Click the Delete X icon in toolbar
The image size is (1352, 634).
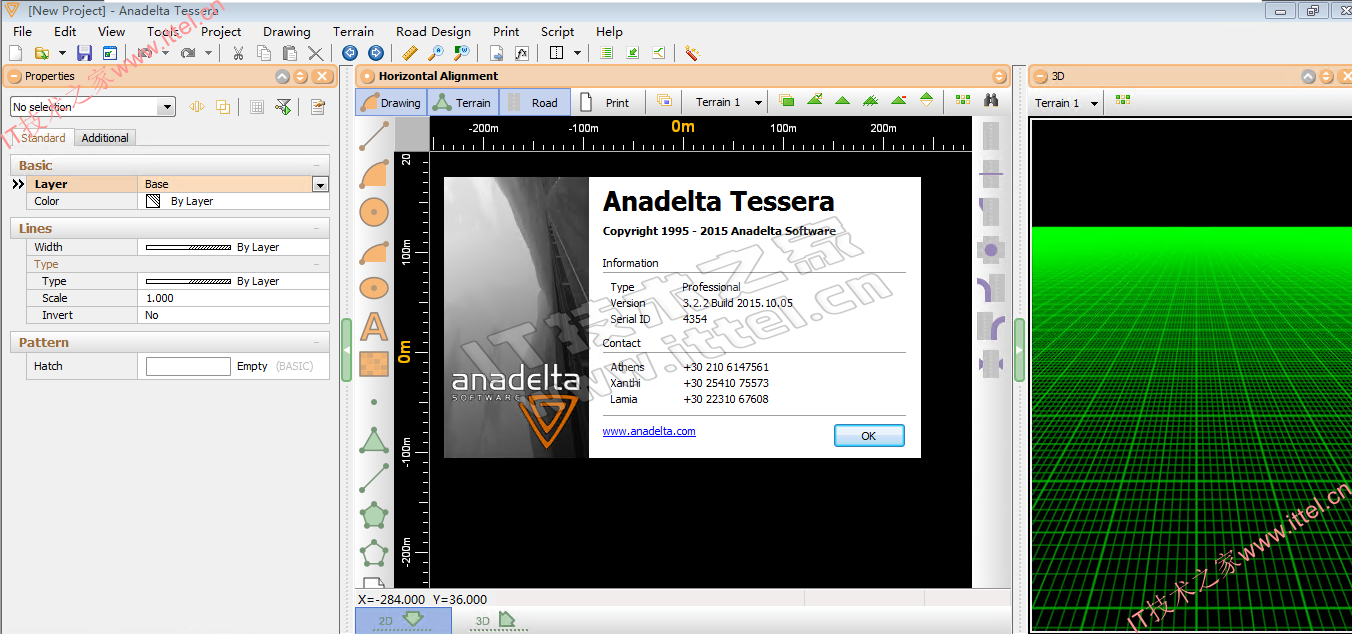pyautogui.click(x=316, y=53)
